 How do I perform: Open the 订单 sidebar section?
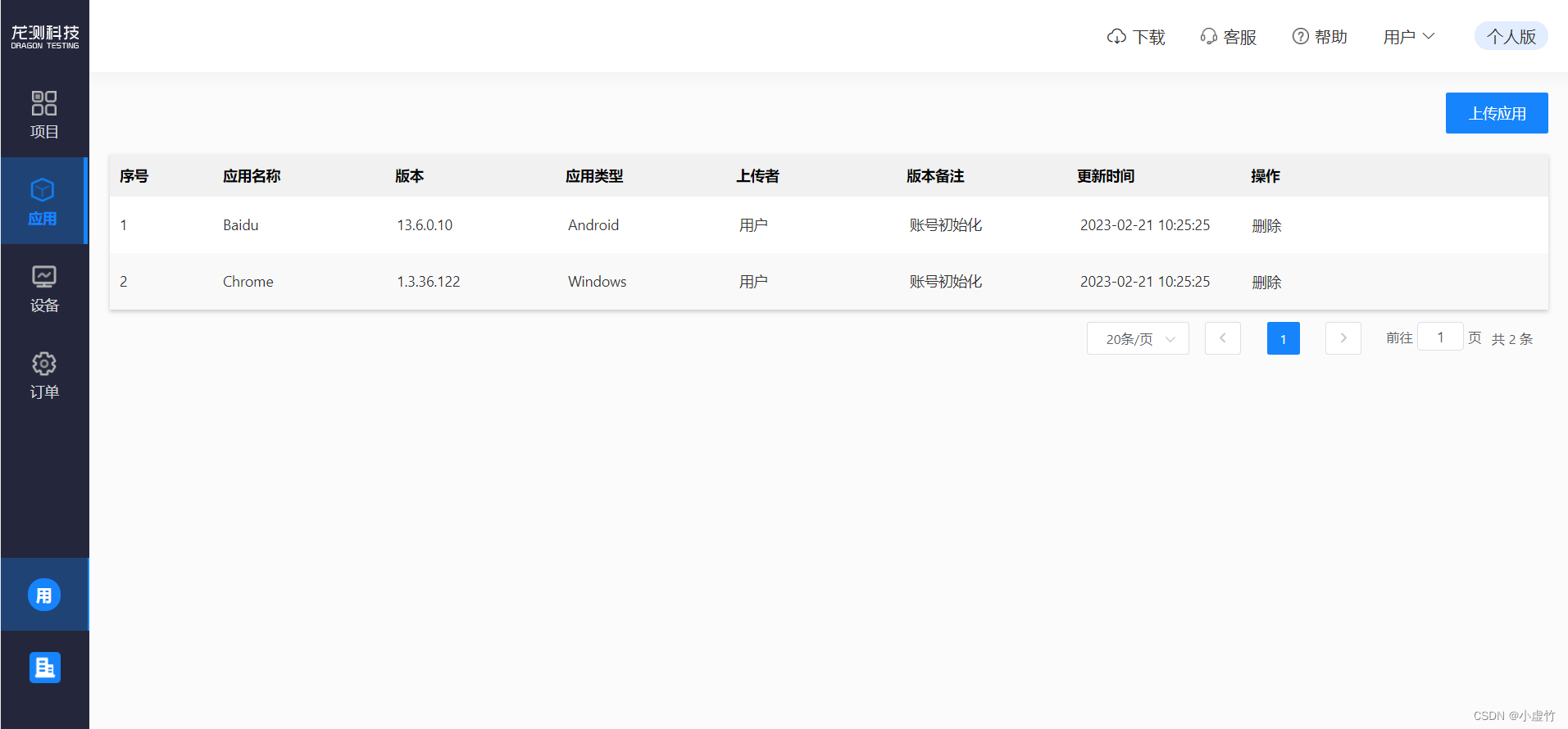pos(44,375)
